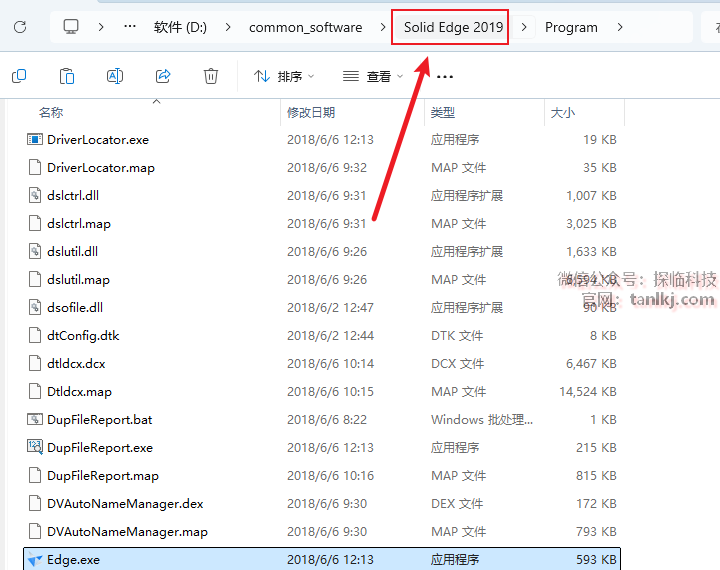Expand chevron after 软件 (D:)
720x570 pixels.
(228, 27)
